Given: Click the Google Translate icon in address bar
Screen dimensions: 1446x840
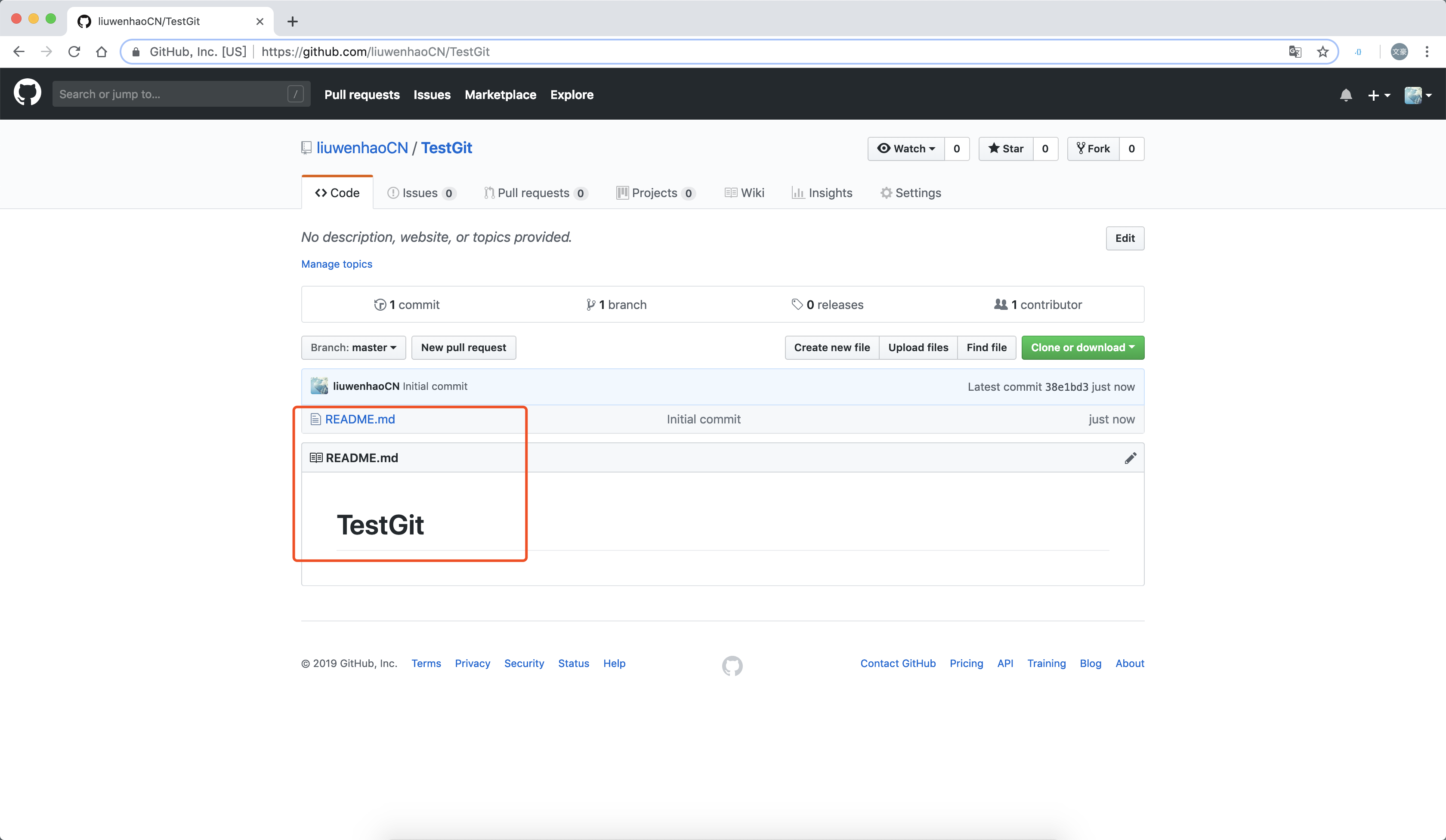Looking at the screenshot, I should [1295, 52].
